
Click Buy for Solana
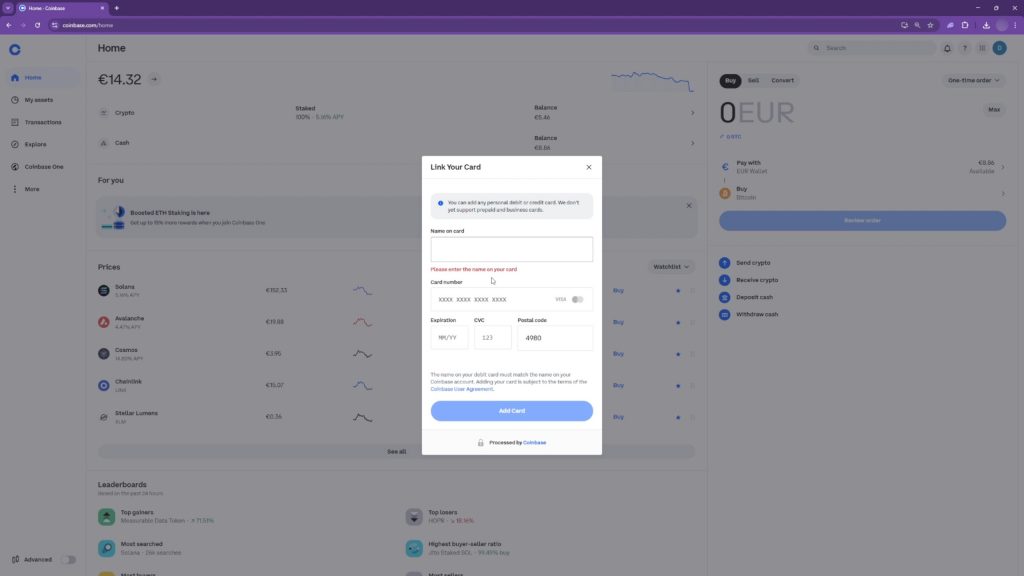pos(618,291)
